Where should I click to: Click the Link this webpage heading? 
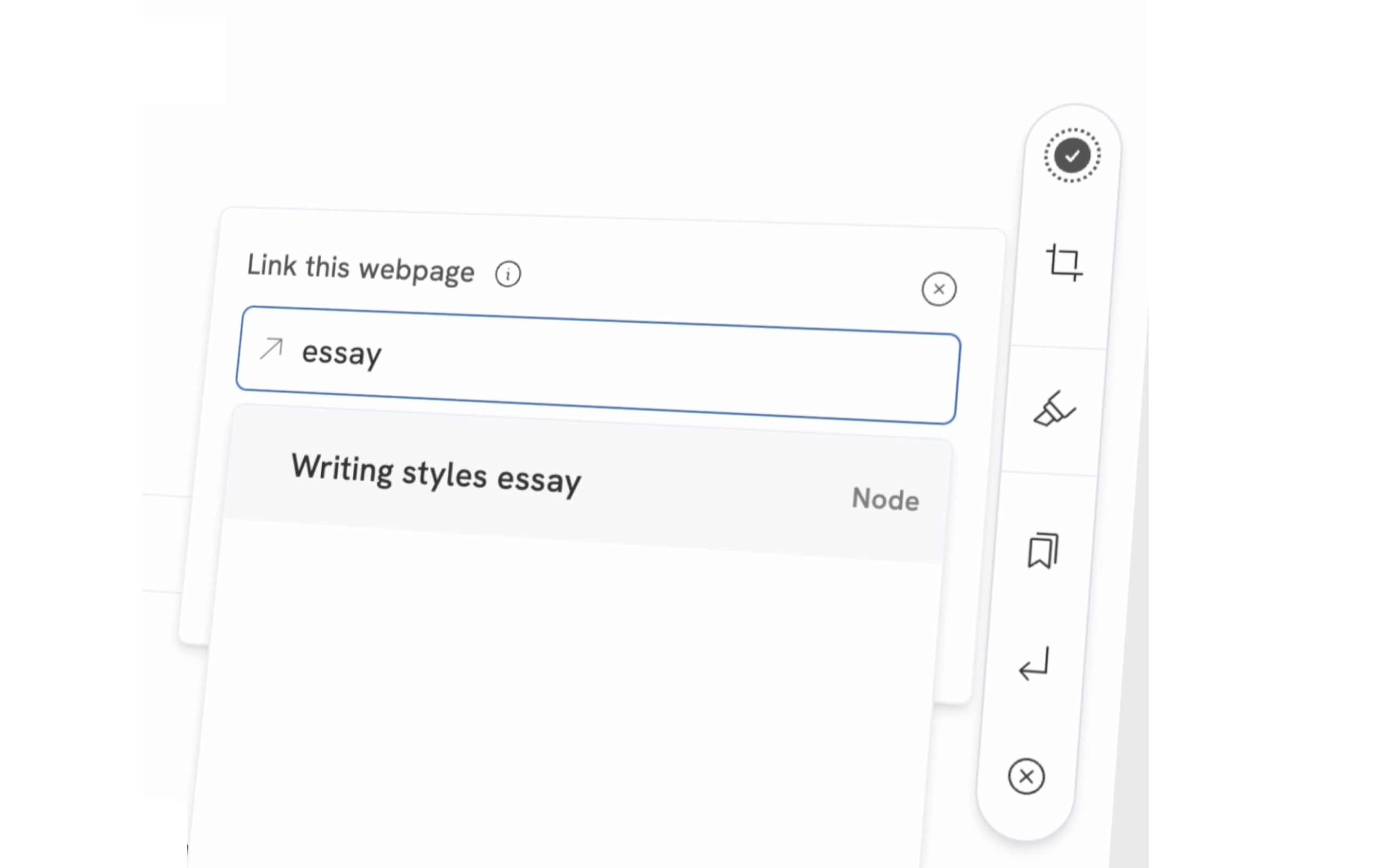[x=360, y=268]
